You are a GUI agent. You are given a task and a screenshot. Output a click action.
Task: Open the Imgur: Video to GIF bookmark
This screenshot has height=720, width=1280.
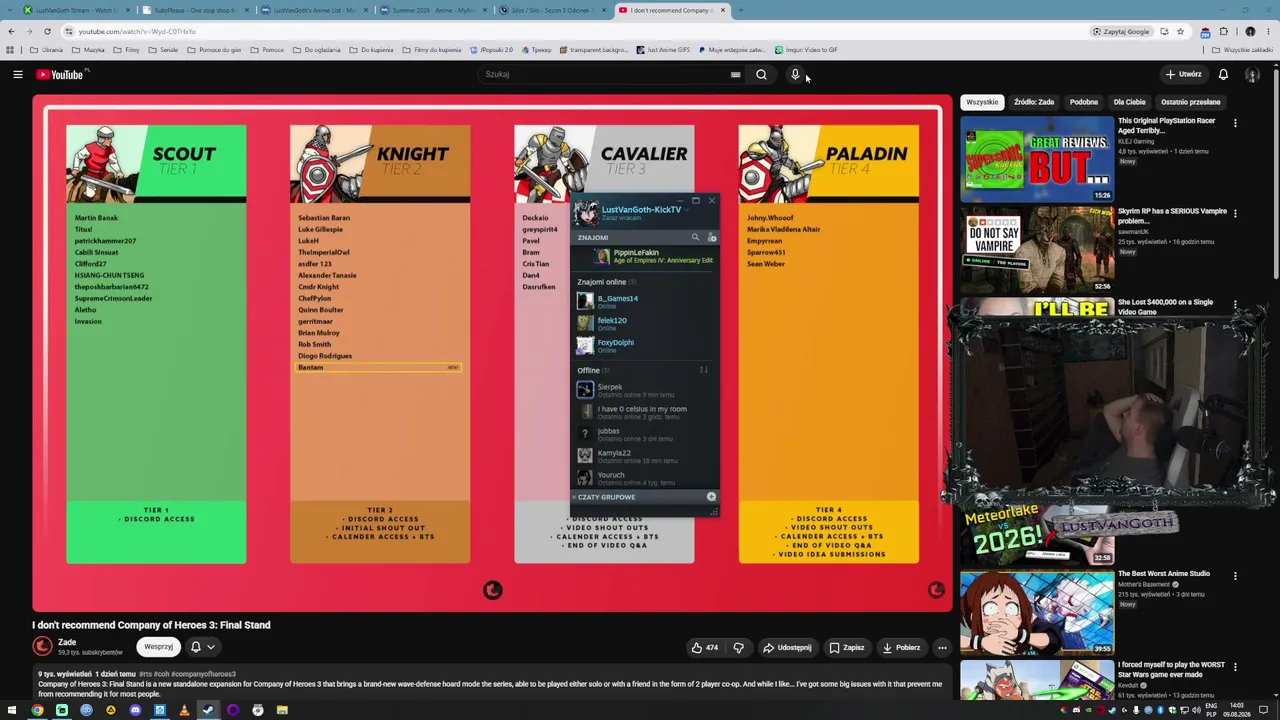coord(806,50)
